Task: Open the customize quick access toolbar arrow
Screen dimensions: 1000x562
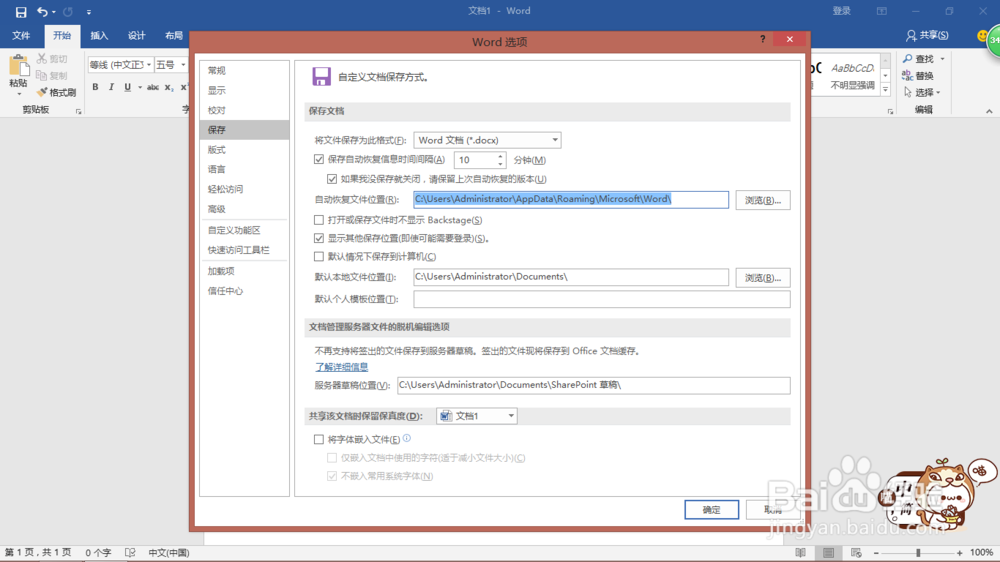Action: [89, 12]
